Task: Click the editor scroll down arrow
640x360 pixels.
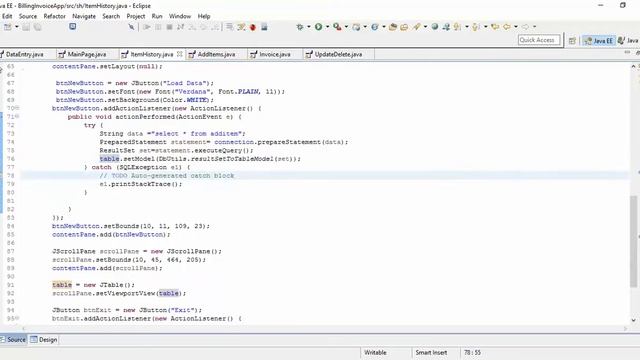Action: click(x=633, y=320)
